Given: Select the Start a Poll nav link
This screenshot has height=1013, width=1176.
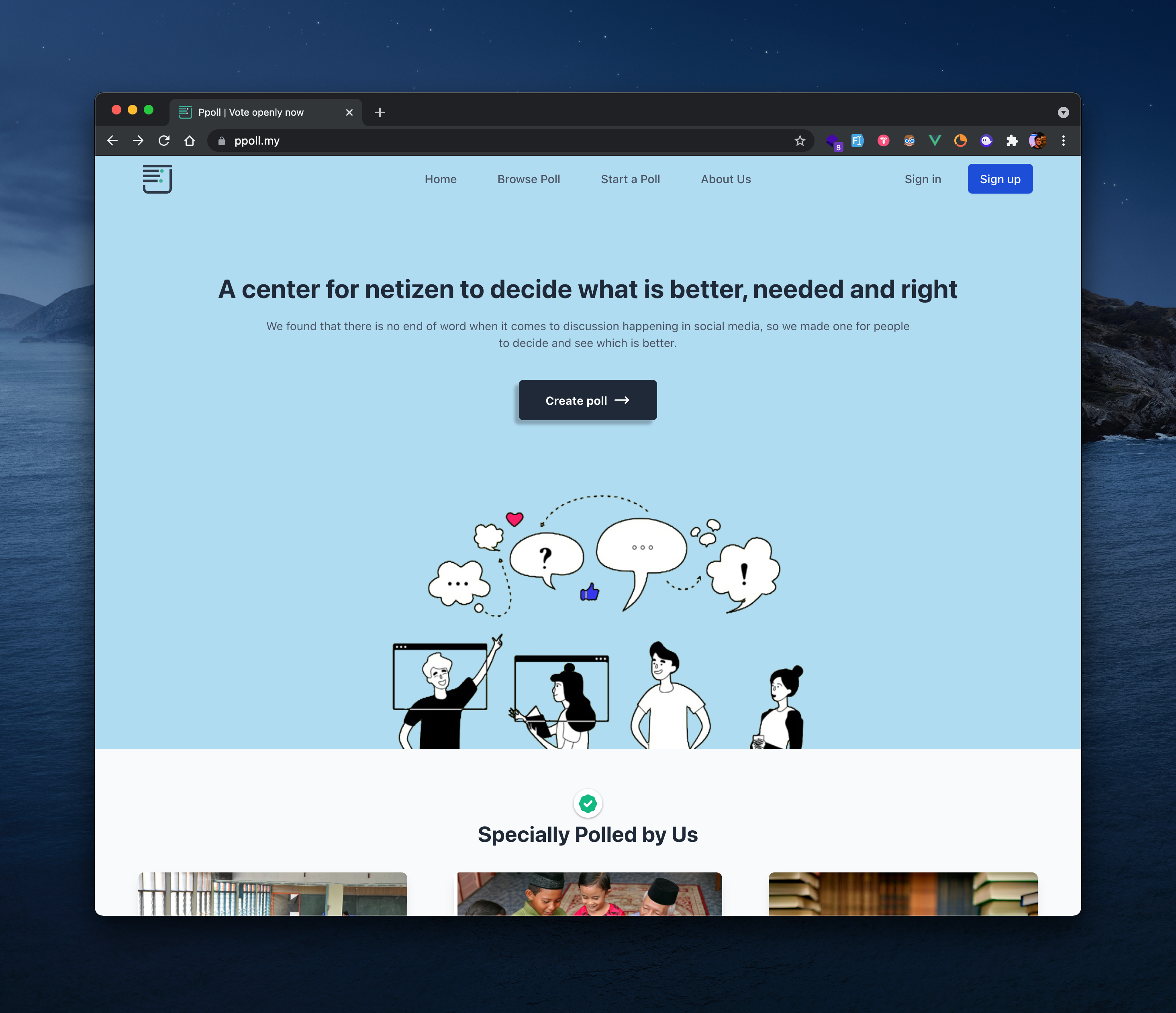Looking at the screenshot, I should click(x=630, y=179).
